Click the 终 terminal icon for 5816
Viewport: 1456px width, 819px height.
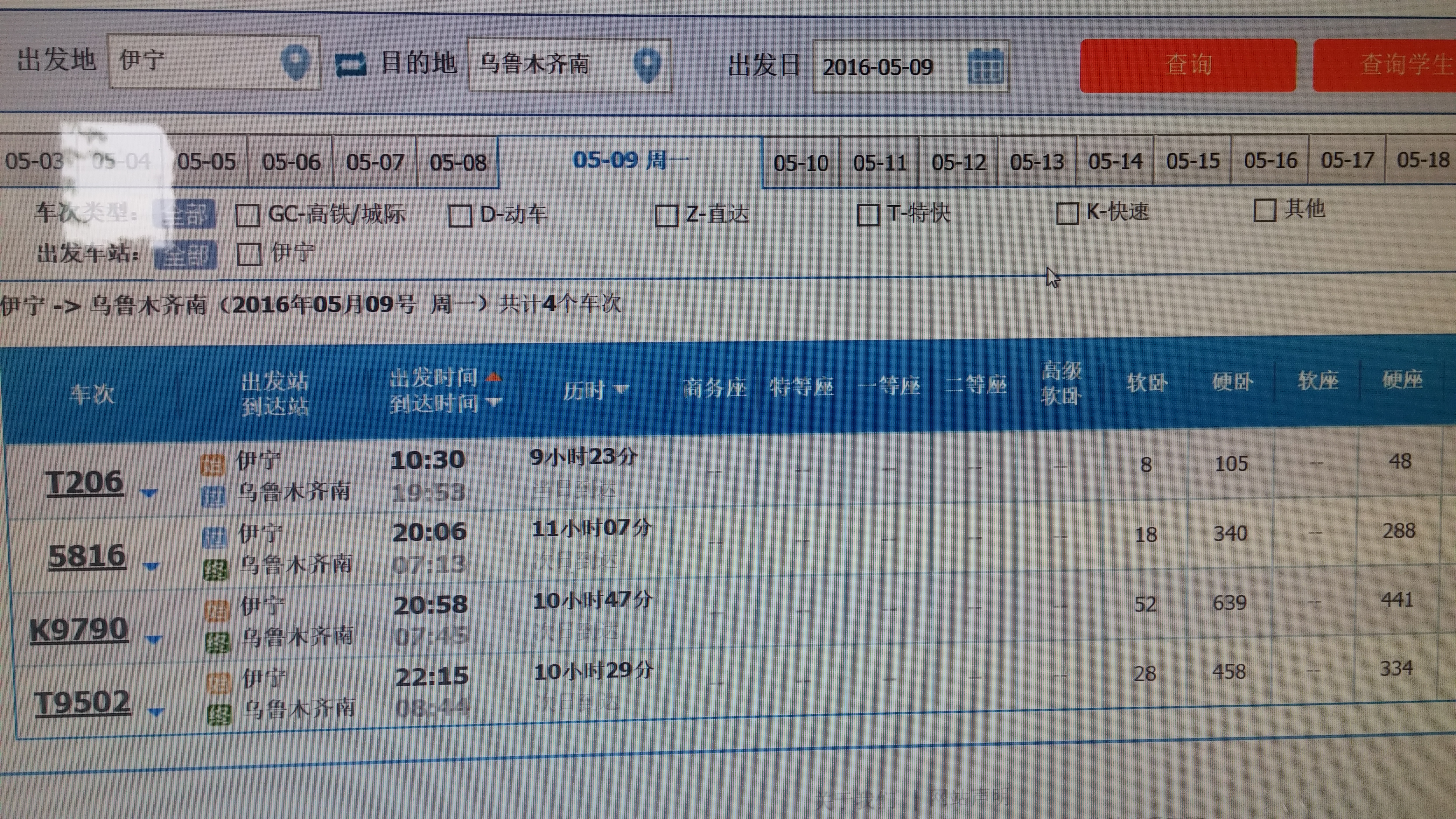tap(216, 570)
